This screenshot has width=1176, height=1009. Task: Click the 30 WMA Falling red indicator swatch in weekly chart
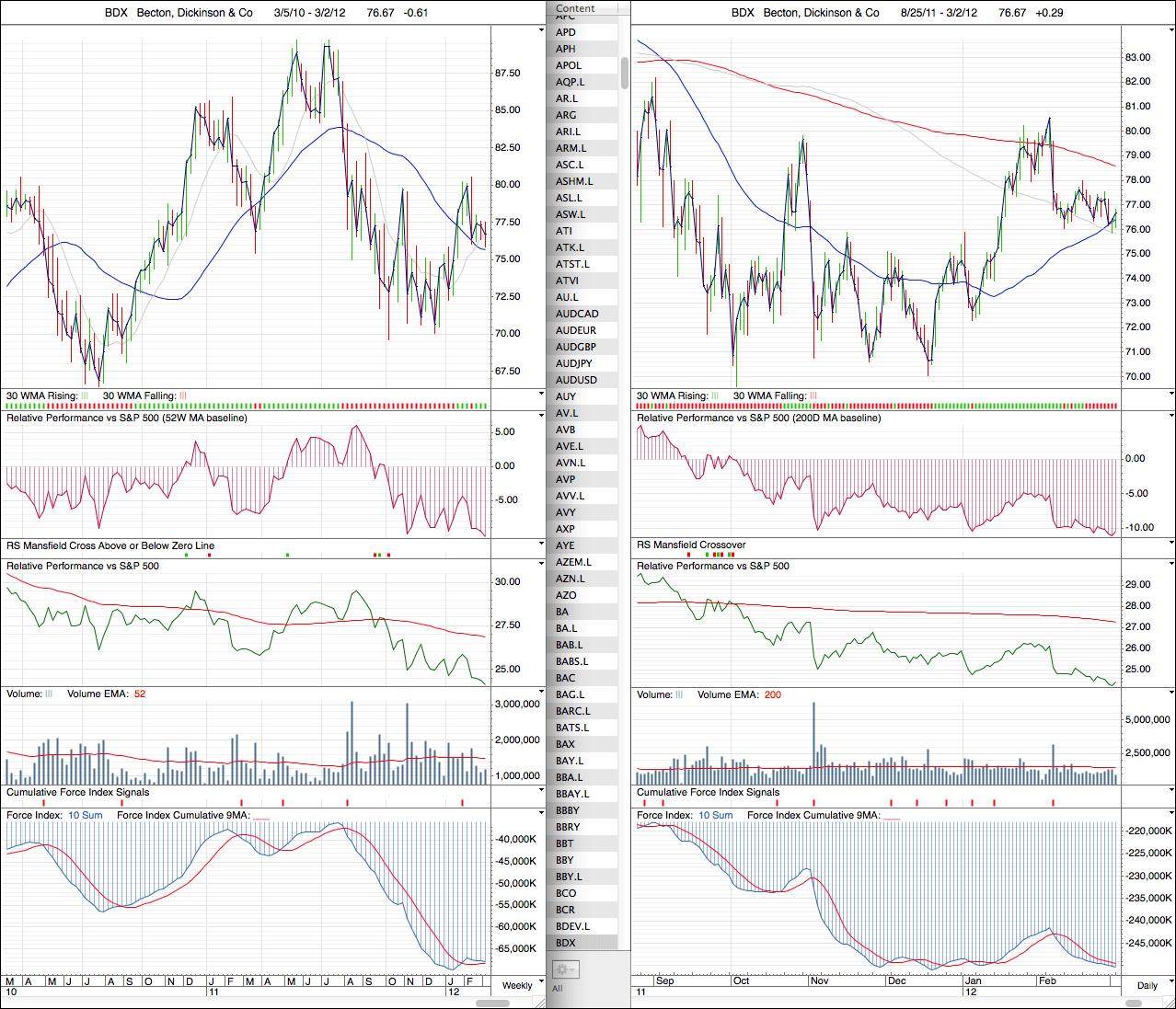tap(182, 396)
